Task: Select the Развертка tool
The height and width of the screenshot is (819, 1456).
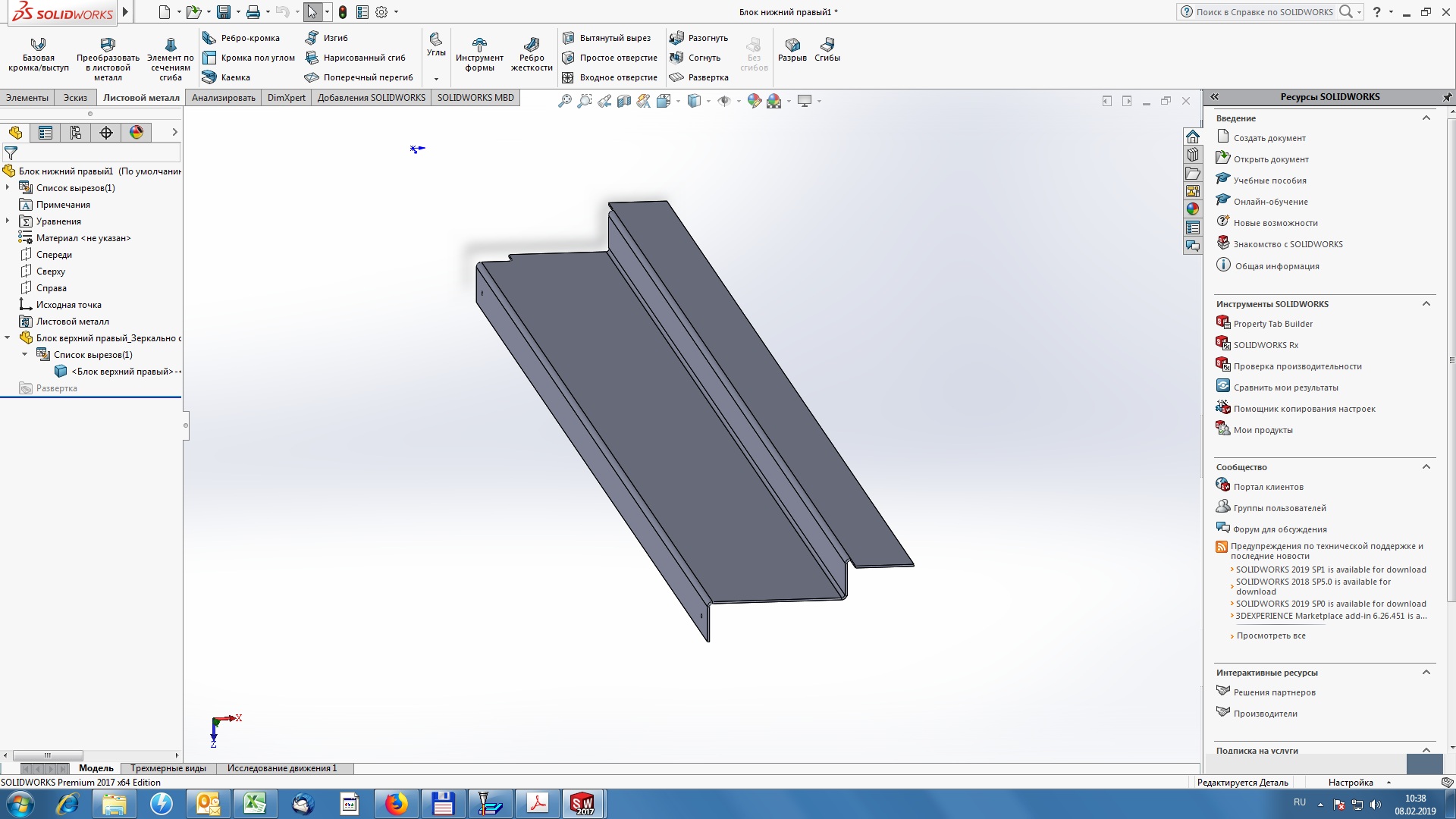Action: tap(707, 77)
